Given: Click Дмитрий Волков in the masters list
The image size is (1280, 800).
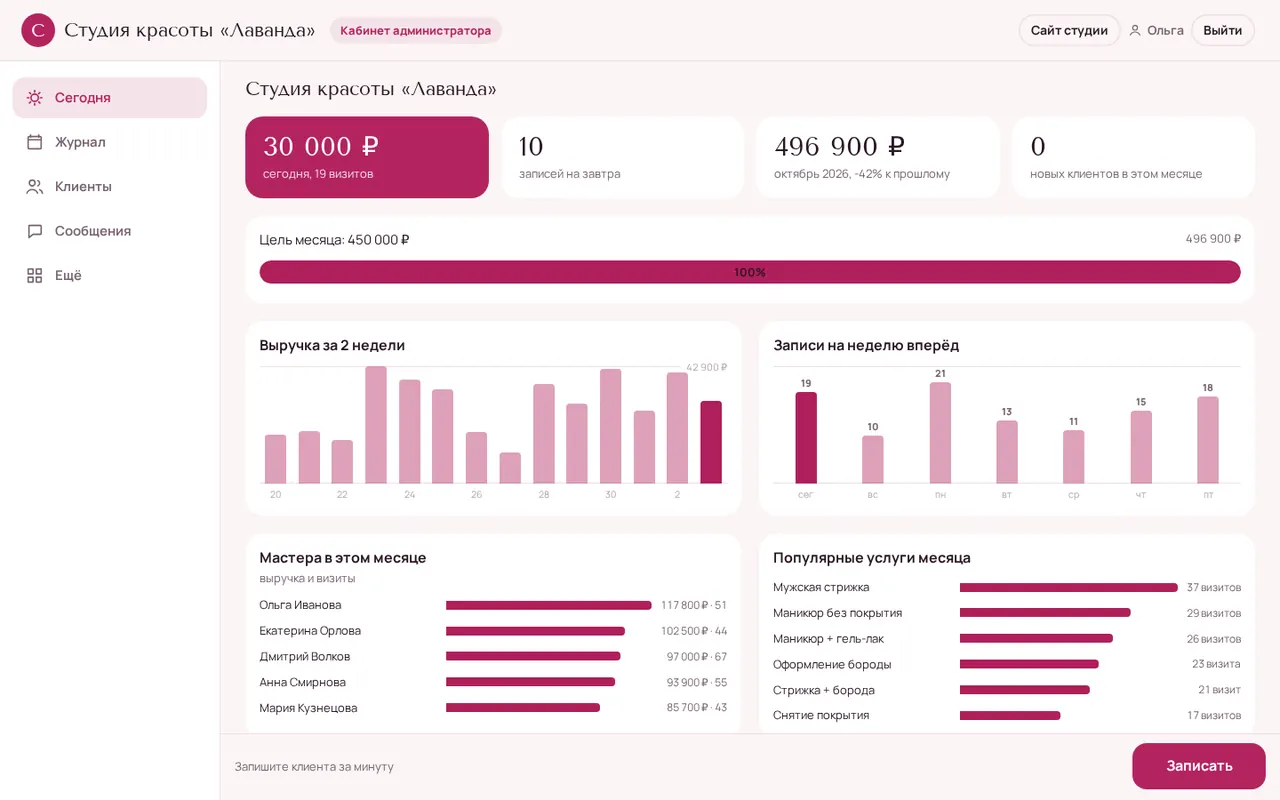Looking at the screenshot, I should [x=493, y=657].
